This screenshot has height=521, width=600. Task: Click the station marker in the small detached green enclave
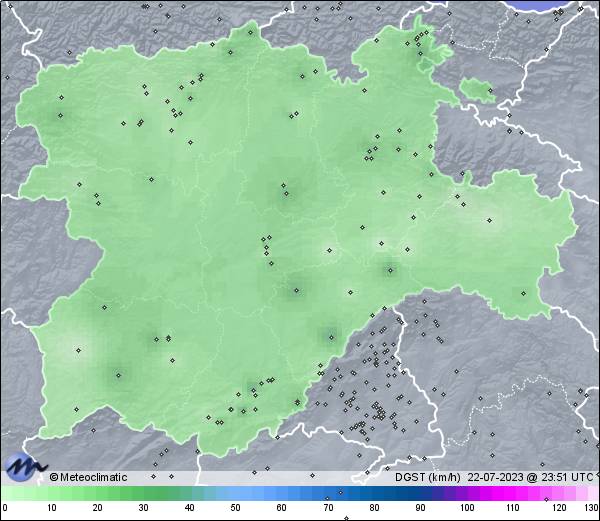(491, 91)
